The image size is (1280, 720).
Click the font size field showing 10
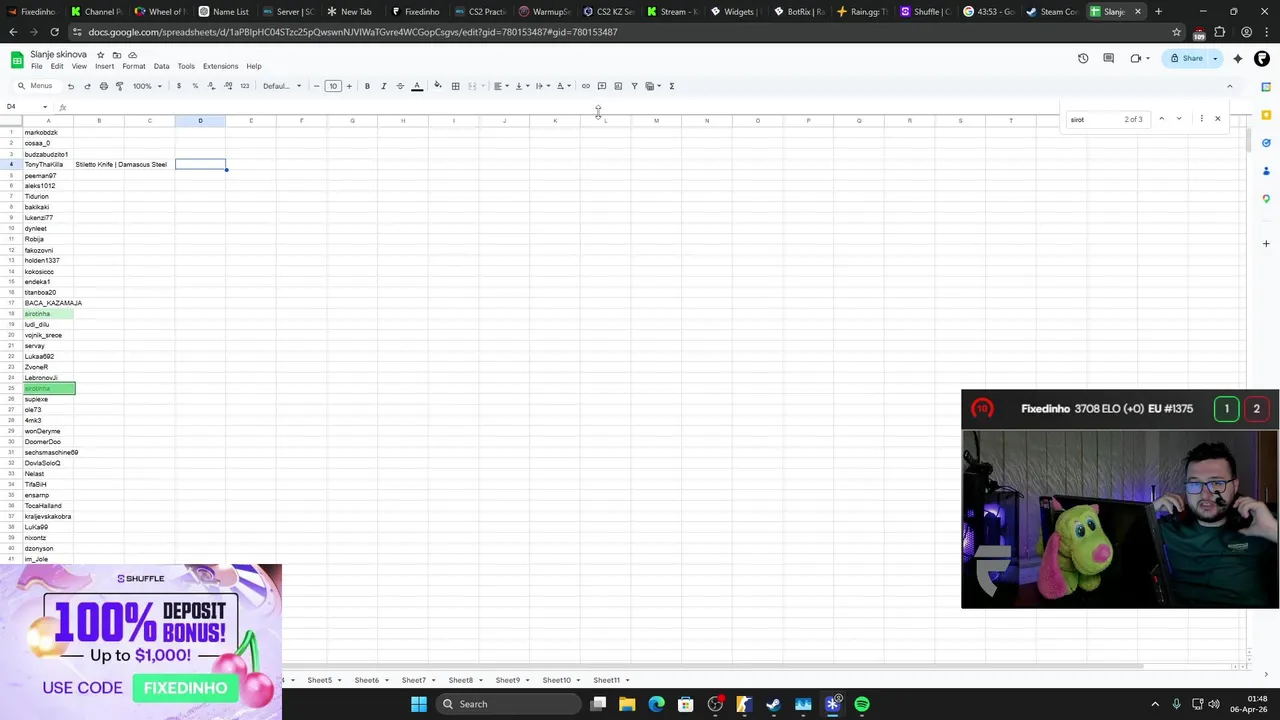click(x=333, y=86)
